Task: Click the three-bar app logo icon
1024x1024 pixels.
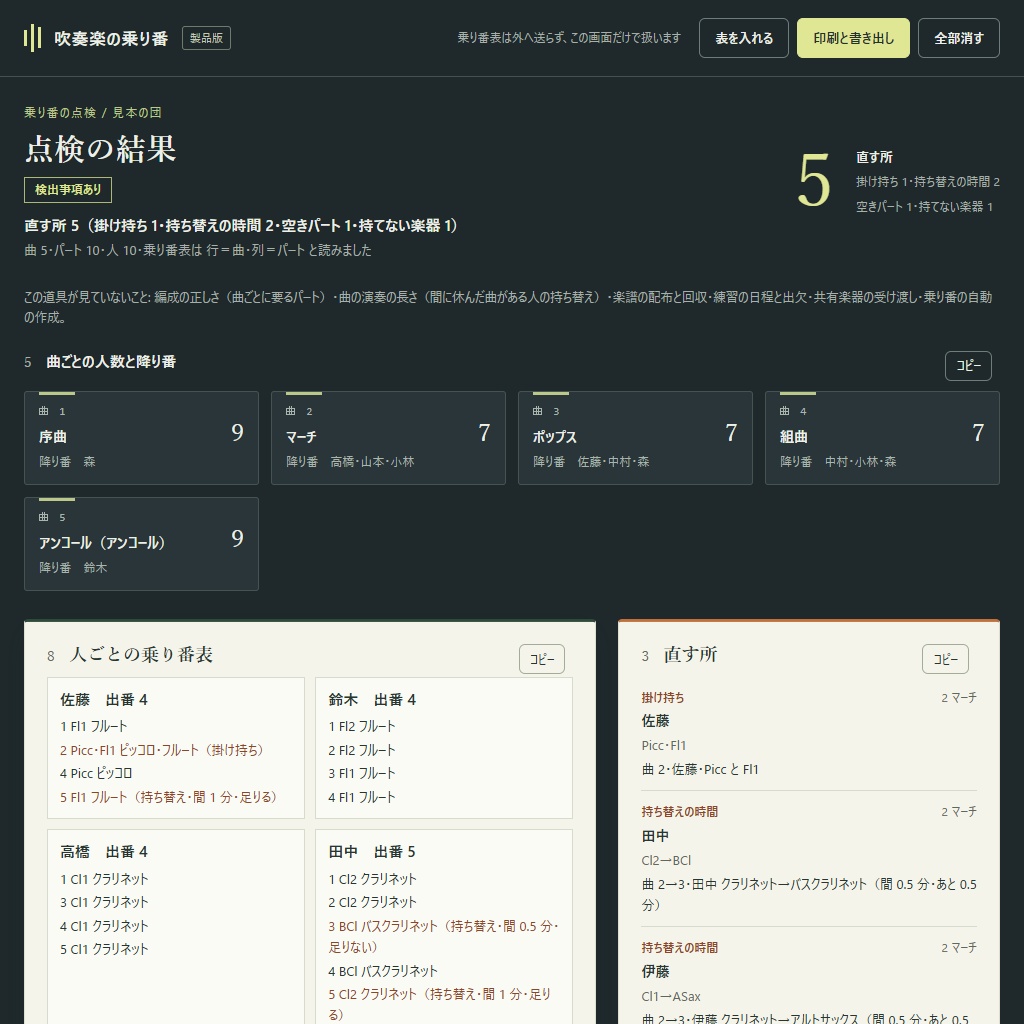Action: 33,38
